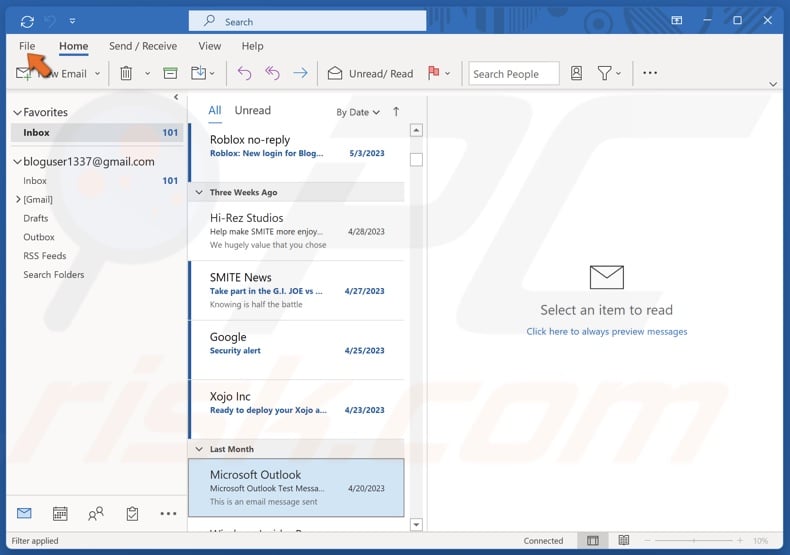The image size is (790, 555).
Task: Click the Forward arrow icon
Action: click(x=300, y=74)
